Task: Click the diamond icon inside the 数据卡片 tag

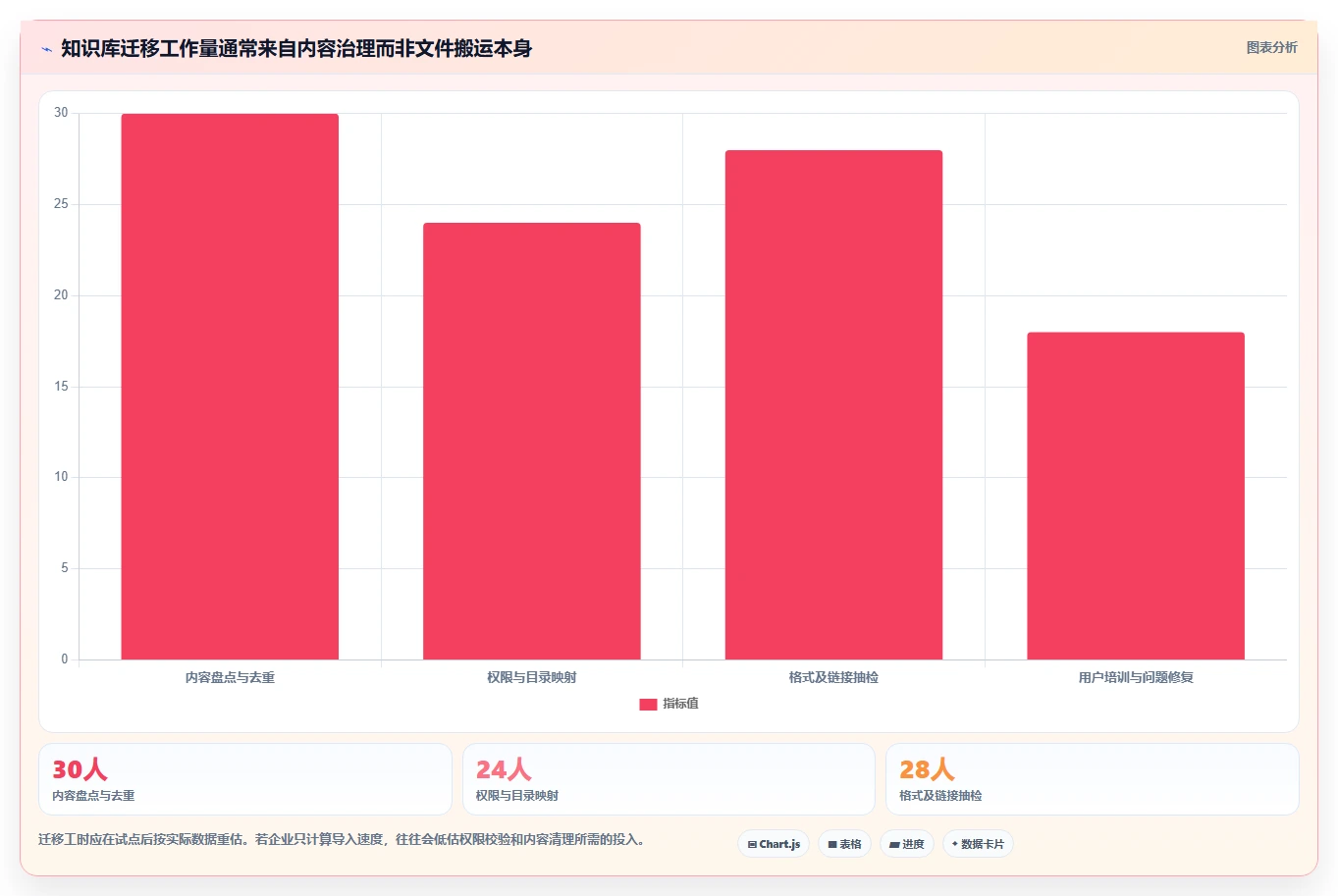Action: (954, 844)
